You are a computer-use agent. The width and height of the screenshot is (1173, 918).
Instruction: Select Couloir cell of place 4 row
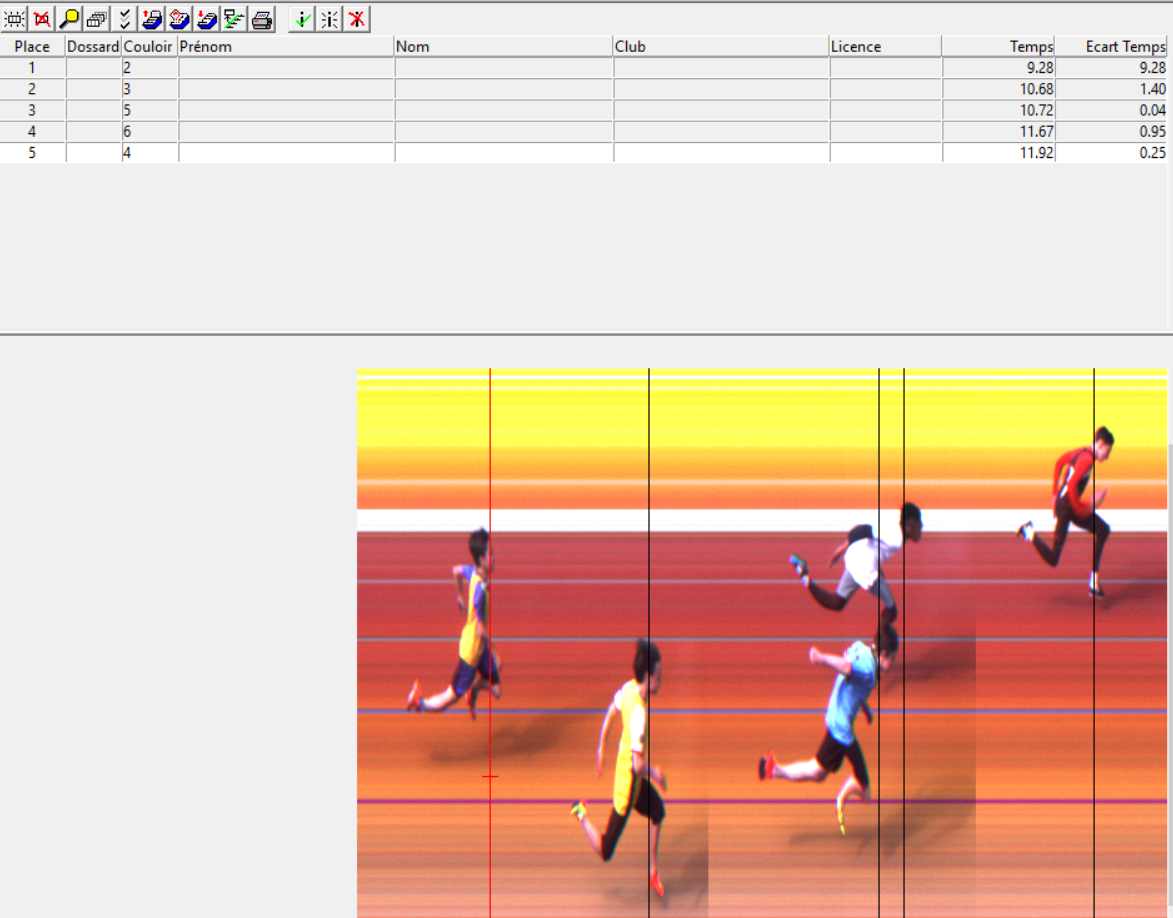tap(150, 132)
